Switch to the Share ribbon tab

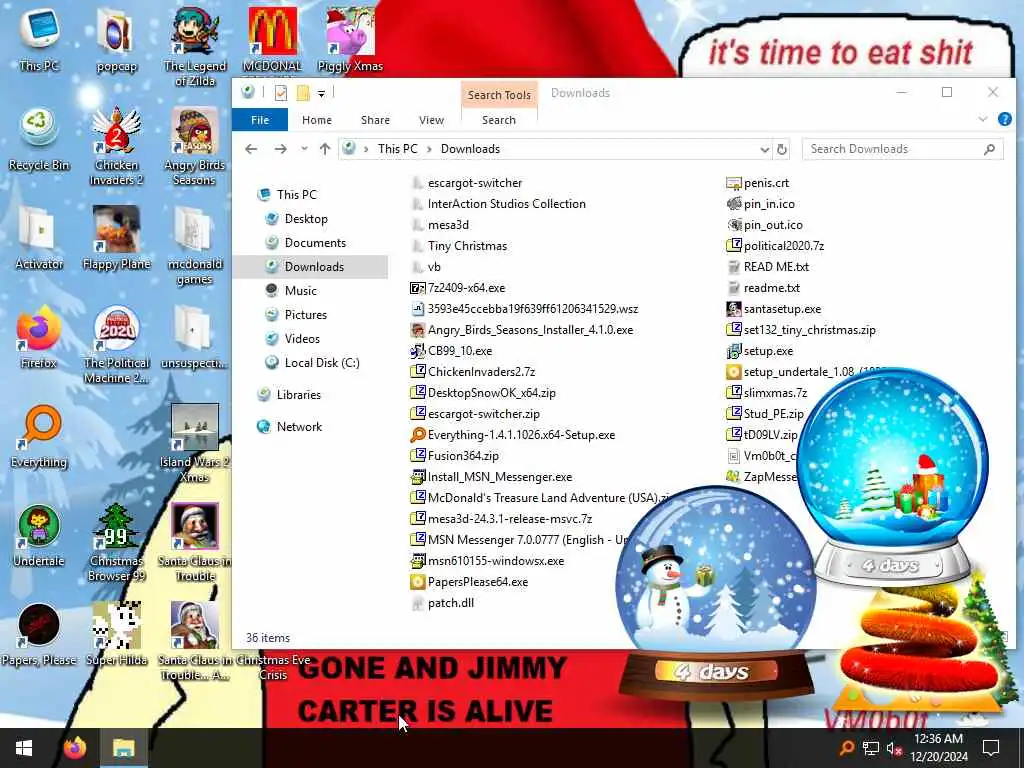click(x=376, y=120)
